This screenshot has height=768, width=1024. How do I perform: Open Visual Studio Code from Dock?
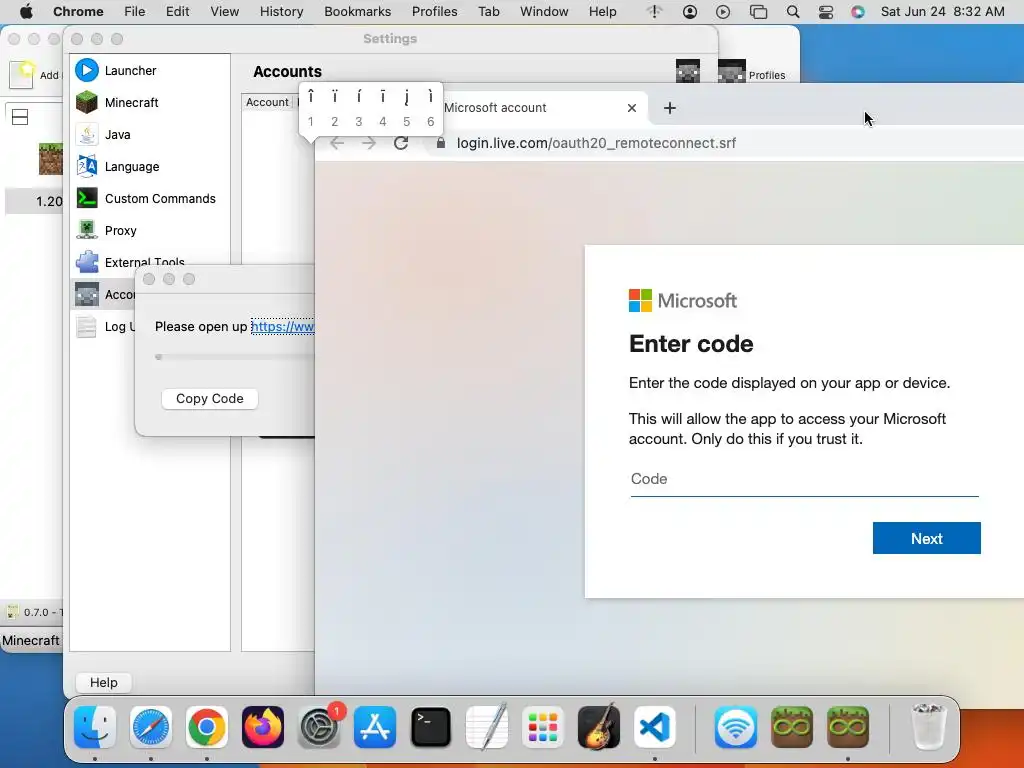click(x=655, y=727)
